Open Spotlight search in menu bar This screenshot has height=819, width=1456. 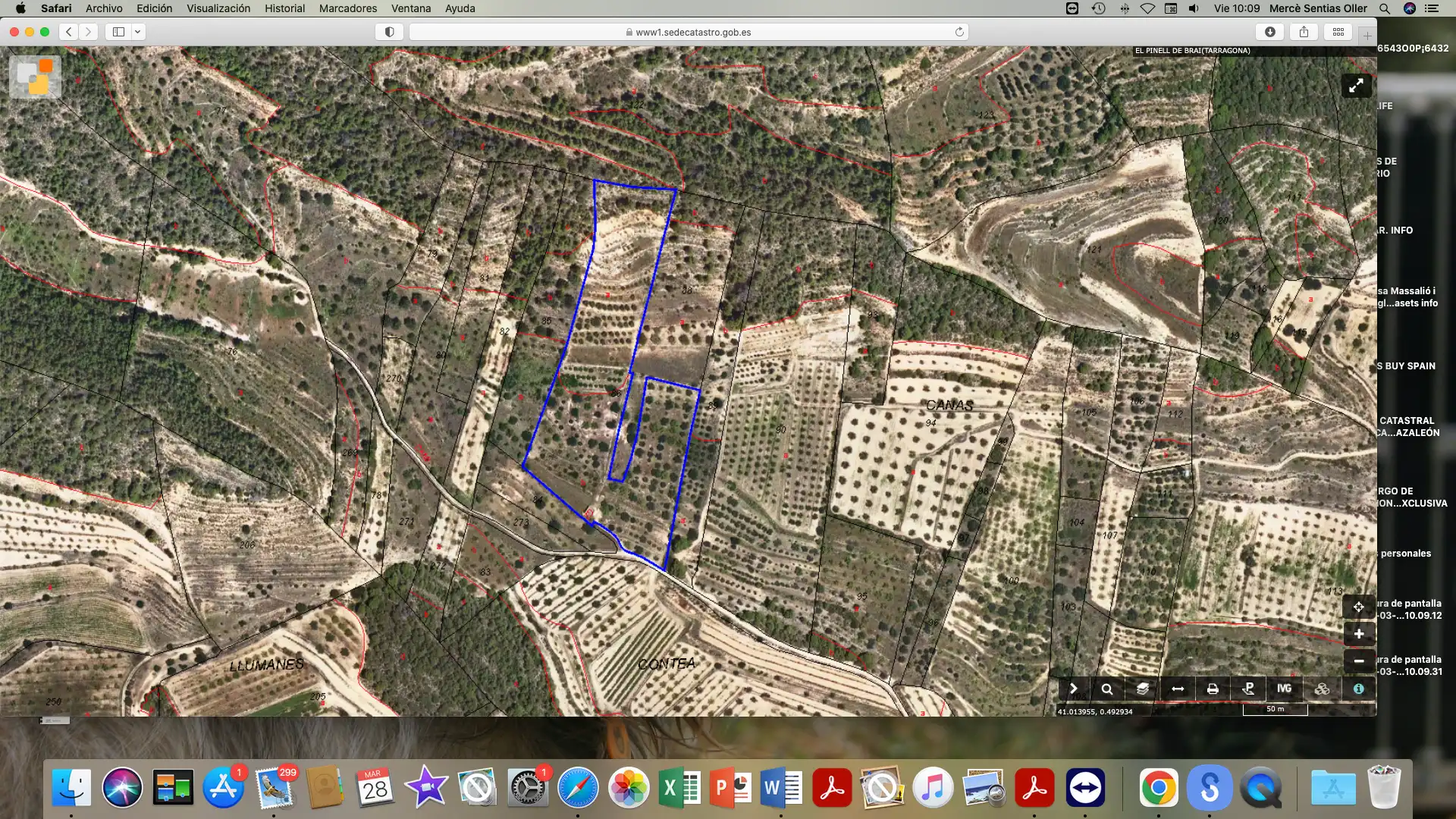pos(1385,8)
